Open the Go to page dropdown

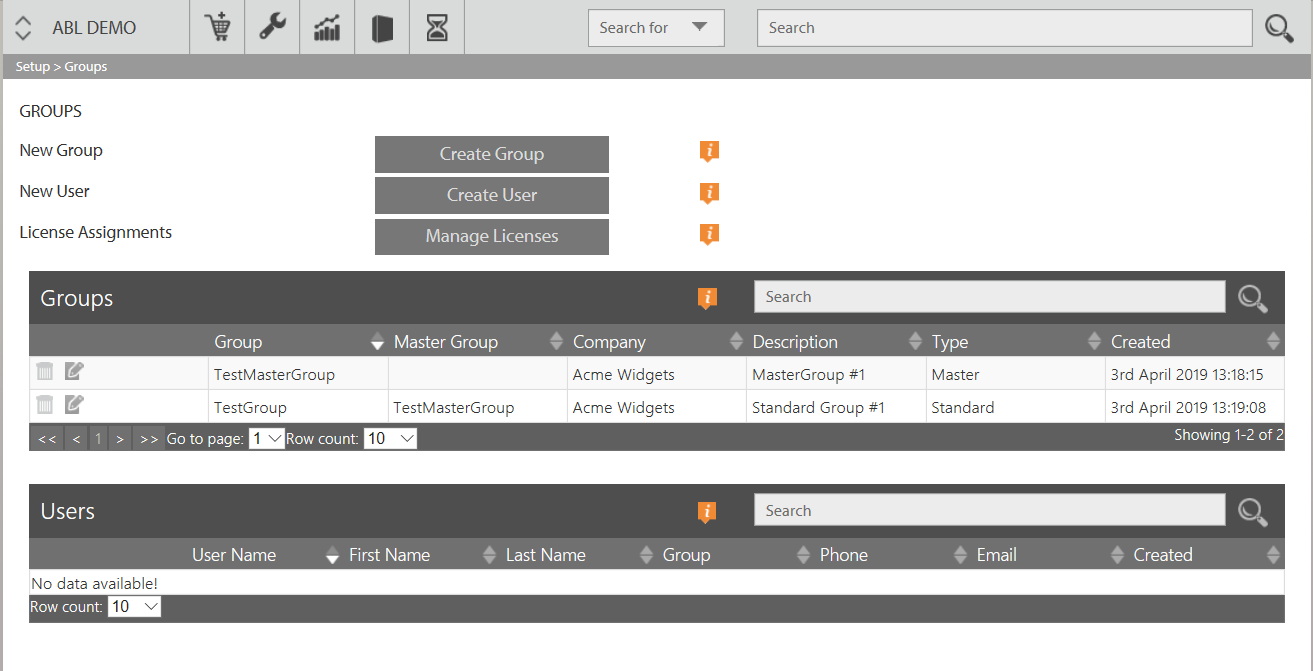[267, 438]
